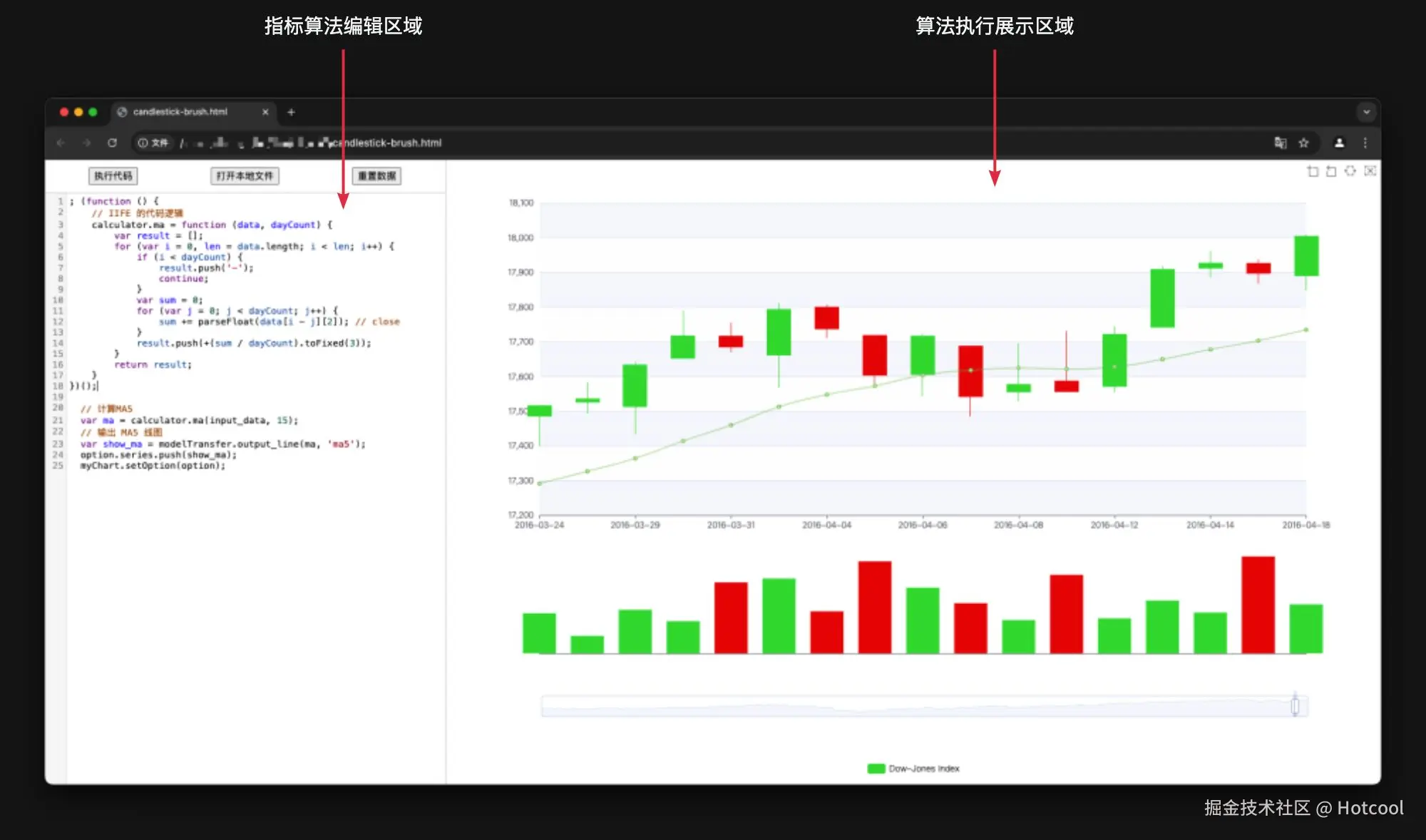Click the 执行代码 button
Screen dimensions: 1426x840
click(113, 176)
